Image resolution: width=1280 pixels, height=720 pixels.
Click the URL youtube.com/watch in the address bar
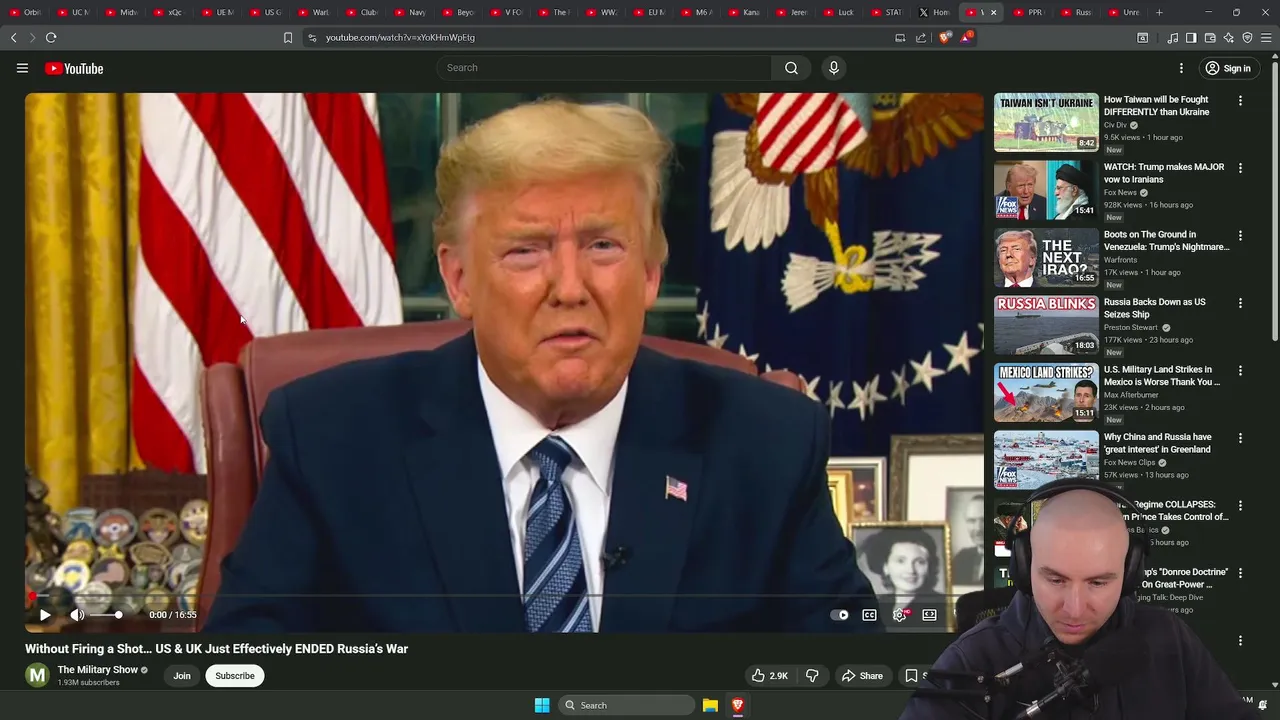(400, 37)
